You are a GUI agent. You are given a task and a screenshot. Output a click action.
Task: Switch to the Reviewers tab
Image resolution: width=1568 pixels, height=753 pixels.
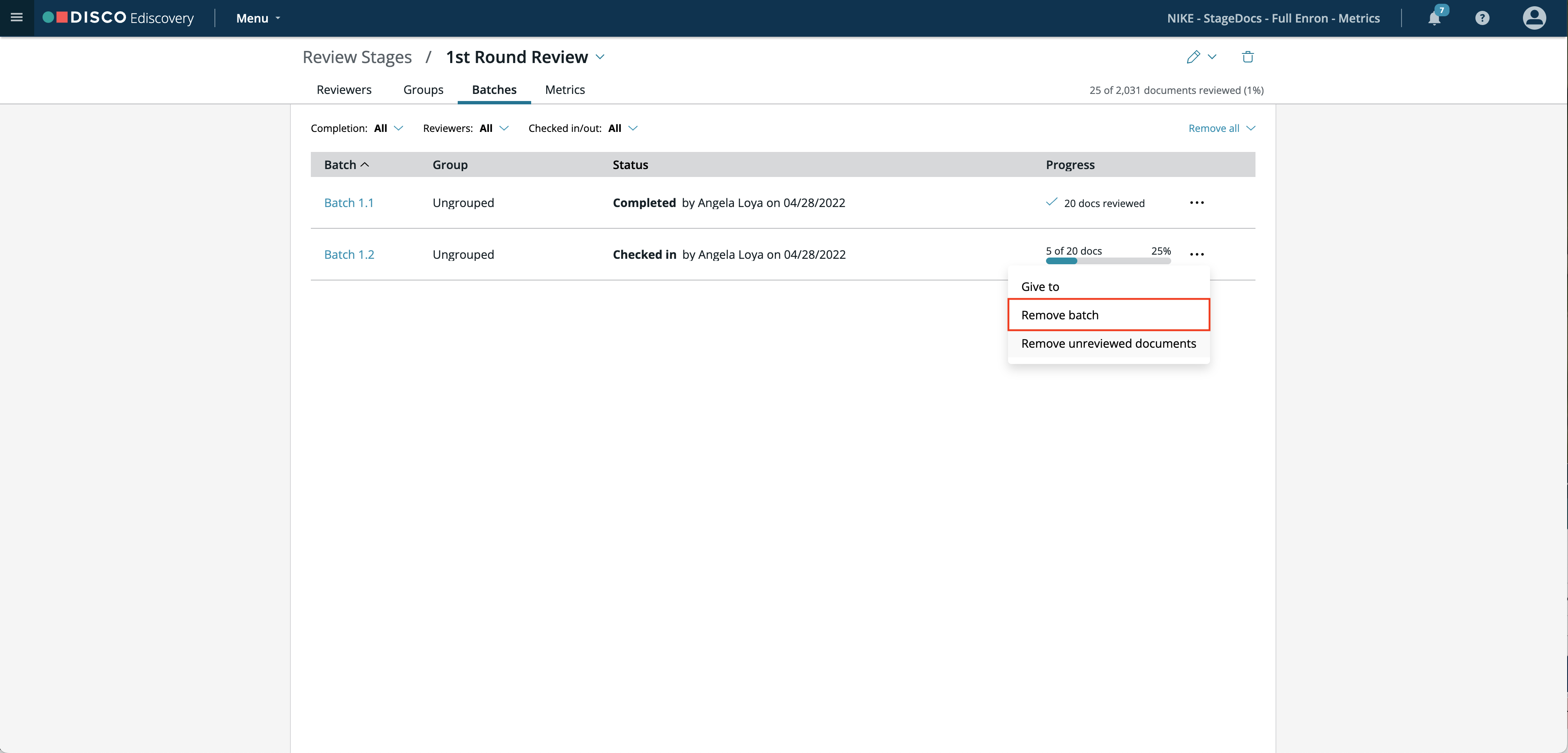(x=344, y=89)
